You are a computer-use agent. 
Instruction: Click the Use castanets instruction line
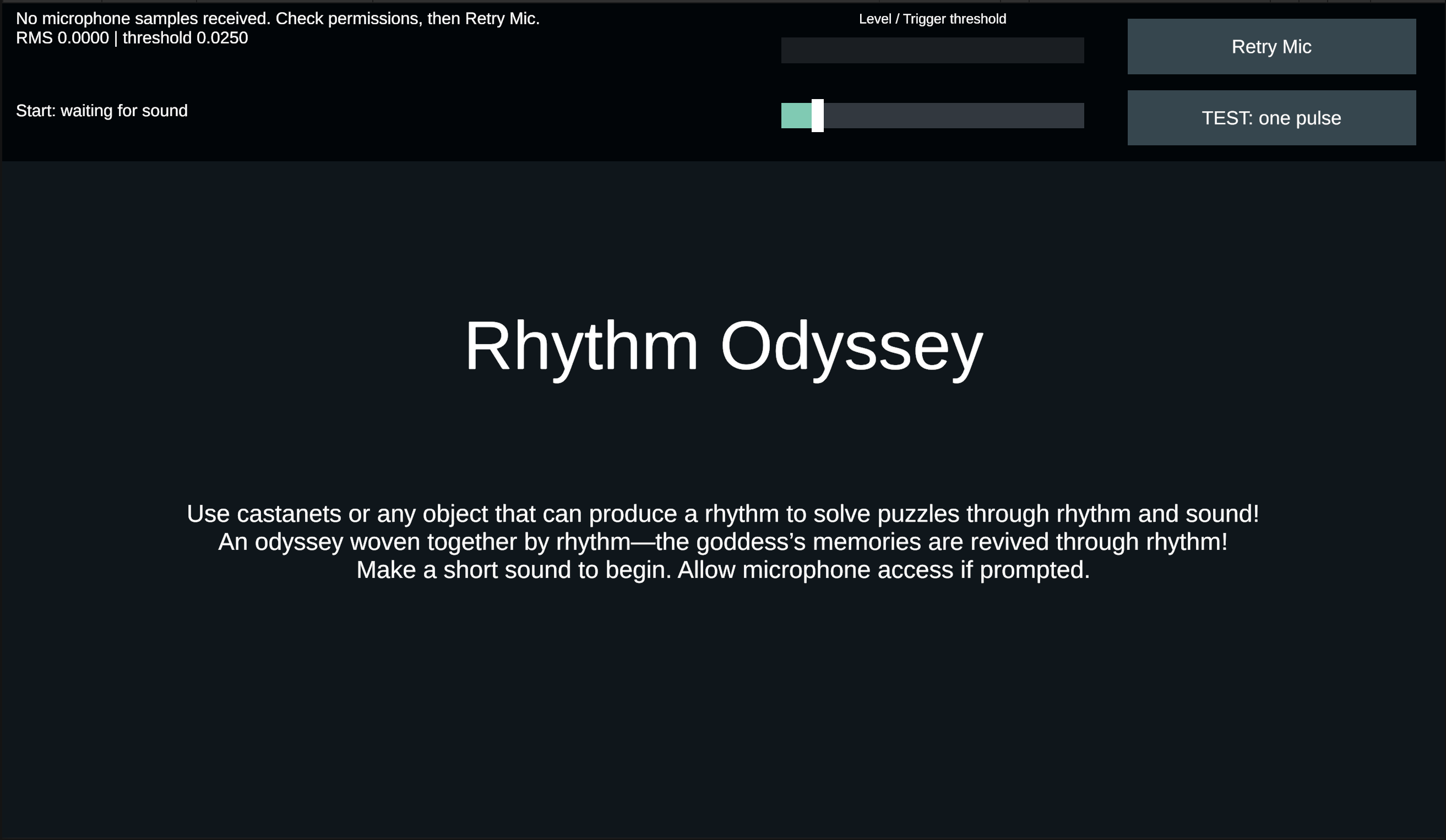723,514
